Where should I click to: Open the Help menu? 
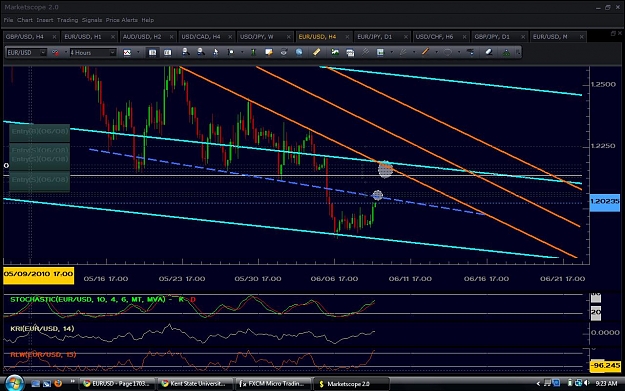tap(147, 20)
